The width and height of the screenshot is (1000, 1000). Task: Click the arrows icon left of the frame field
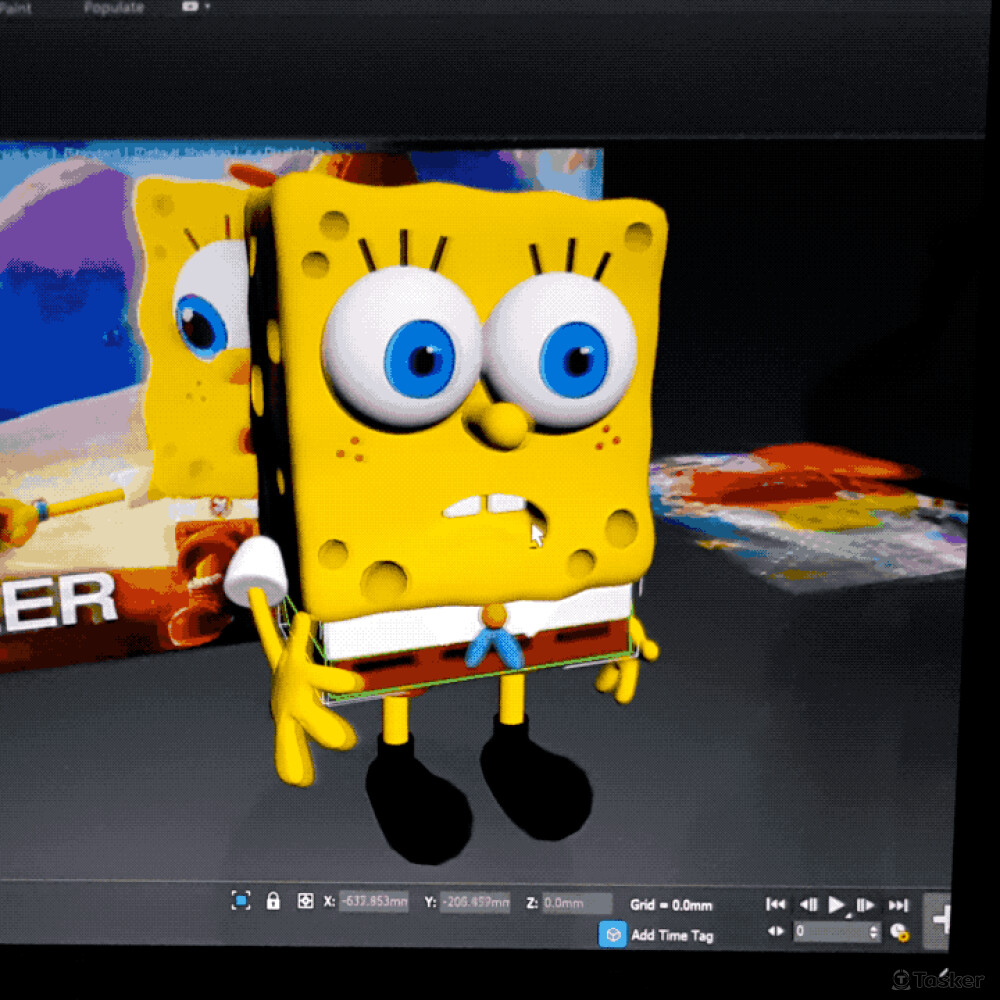[x=776, y=931]
